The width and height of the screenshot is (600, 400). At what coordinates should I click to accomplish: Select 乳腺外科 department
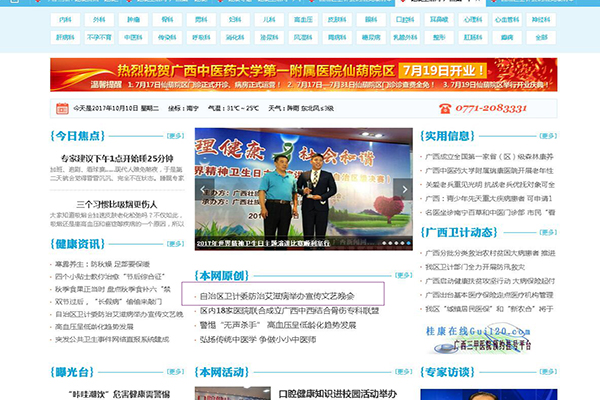point(405,38)
